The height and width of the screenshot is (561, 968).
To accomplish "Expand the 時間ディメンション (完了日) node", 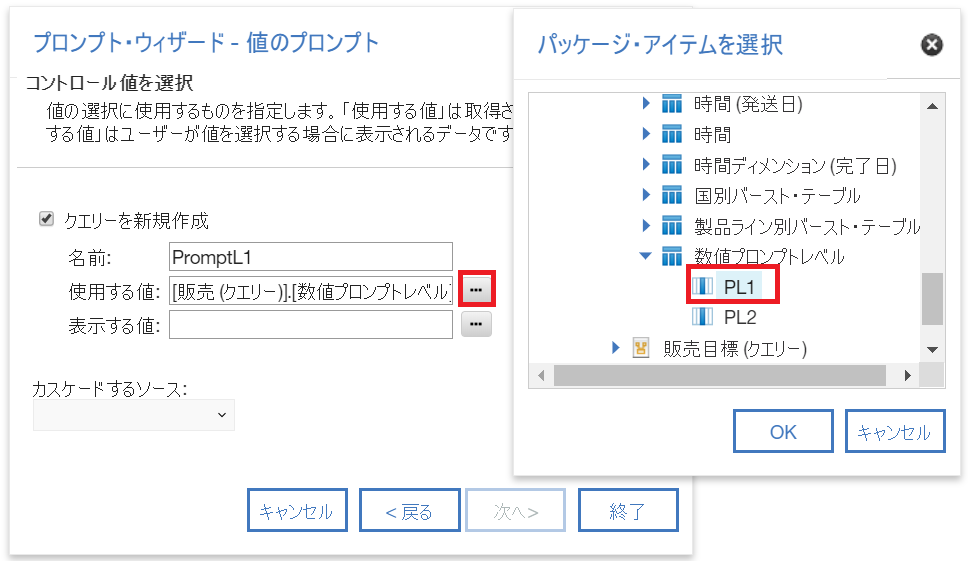I will point(646,164).
